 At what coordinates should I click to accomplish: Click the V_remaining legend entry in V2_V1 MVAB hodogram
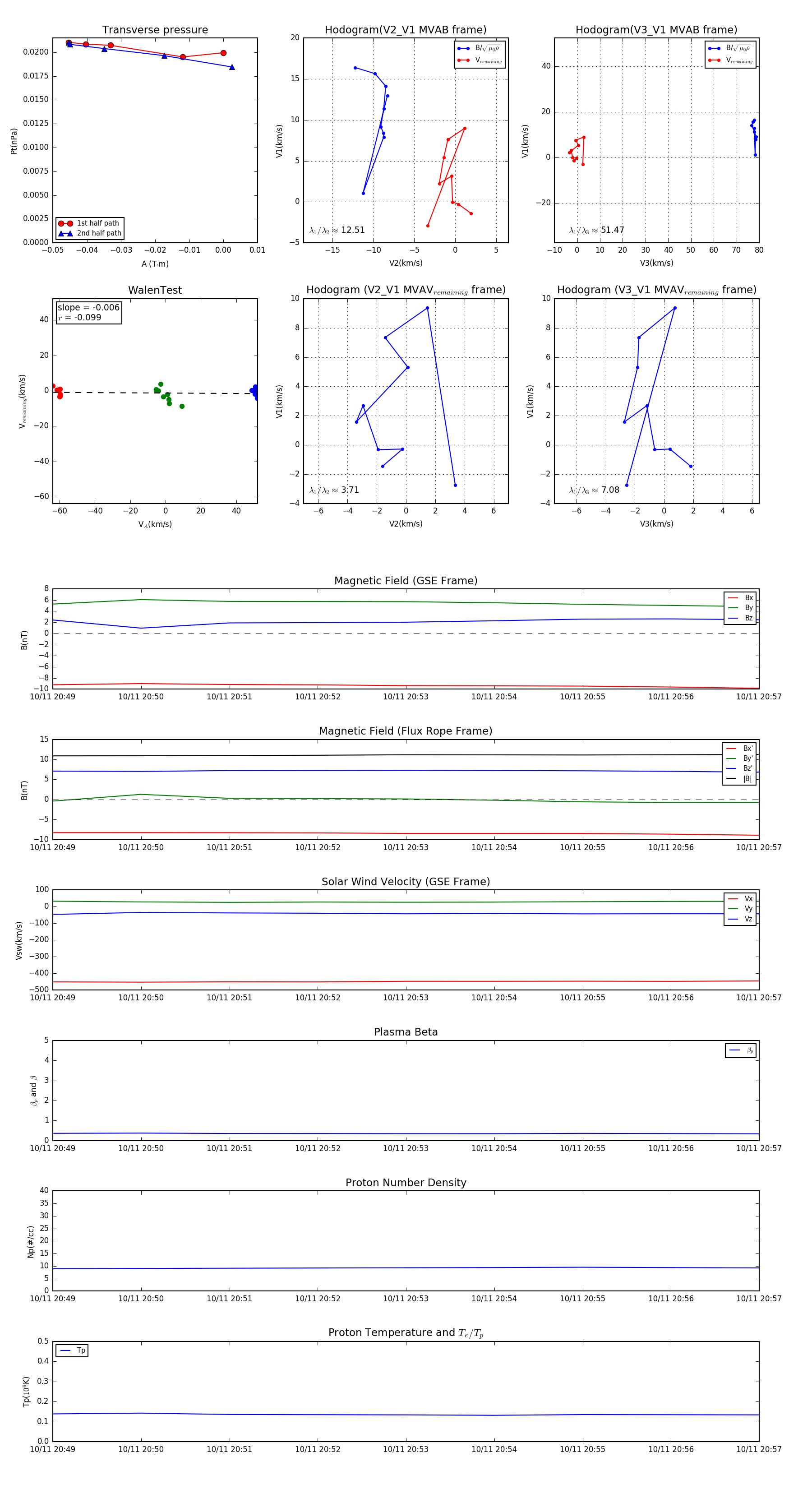(480, 60)
